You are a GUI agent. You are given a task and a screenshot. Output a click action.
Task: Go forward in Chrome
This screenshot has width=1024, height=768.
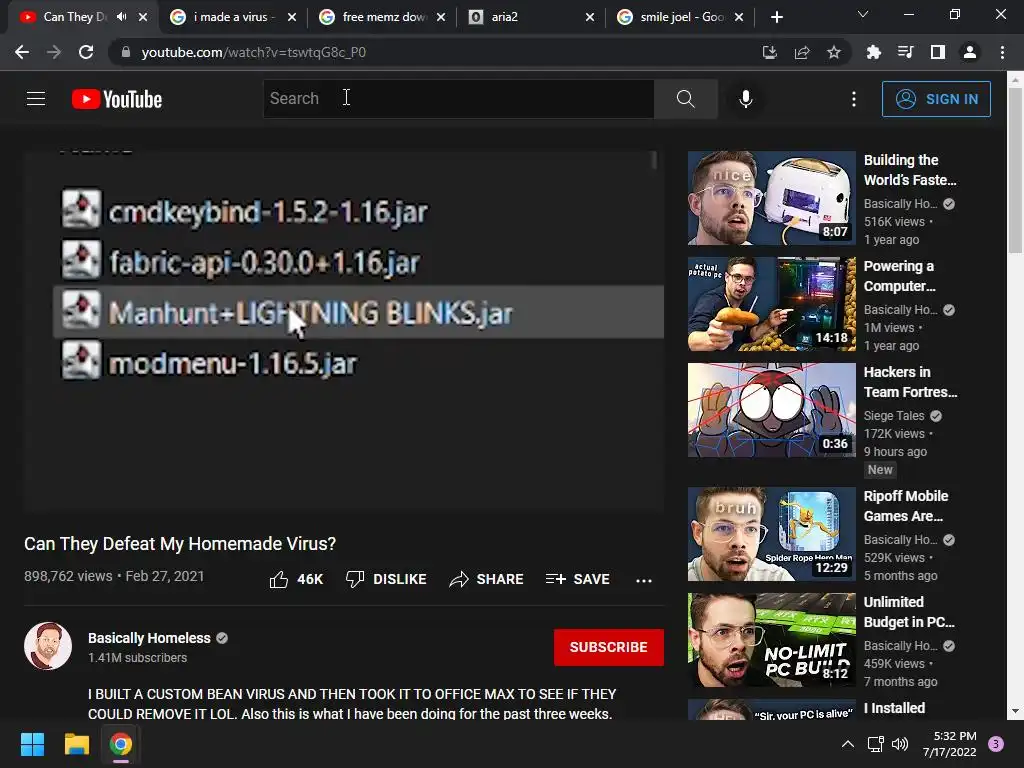(54, 52)
